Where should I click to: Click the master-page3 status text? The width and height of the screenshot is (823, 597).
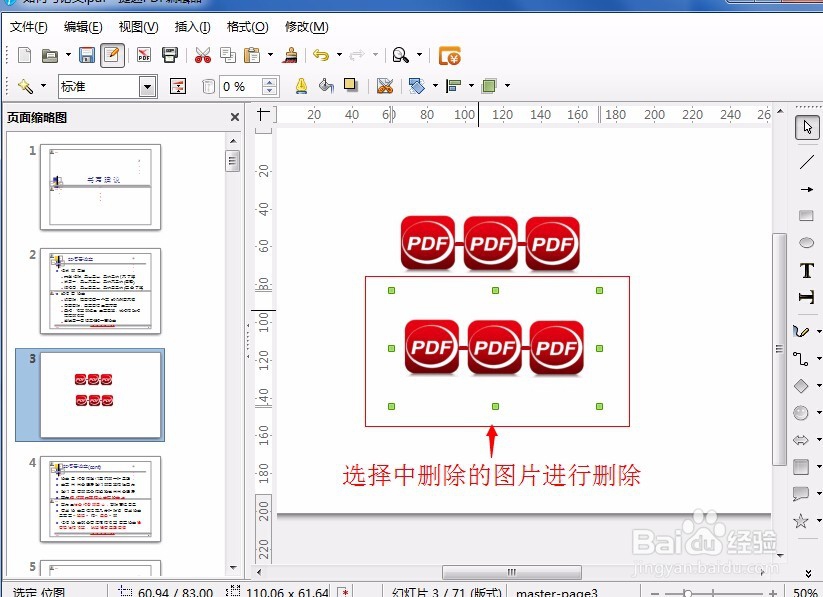pos(557,592)
